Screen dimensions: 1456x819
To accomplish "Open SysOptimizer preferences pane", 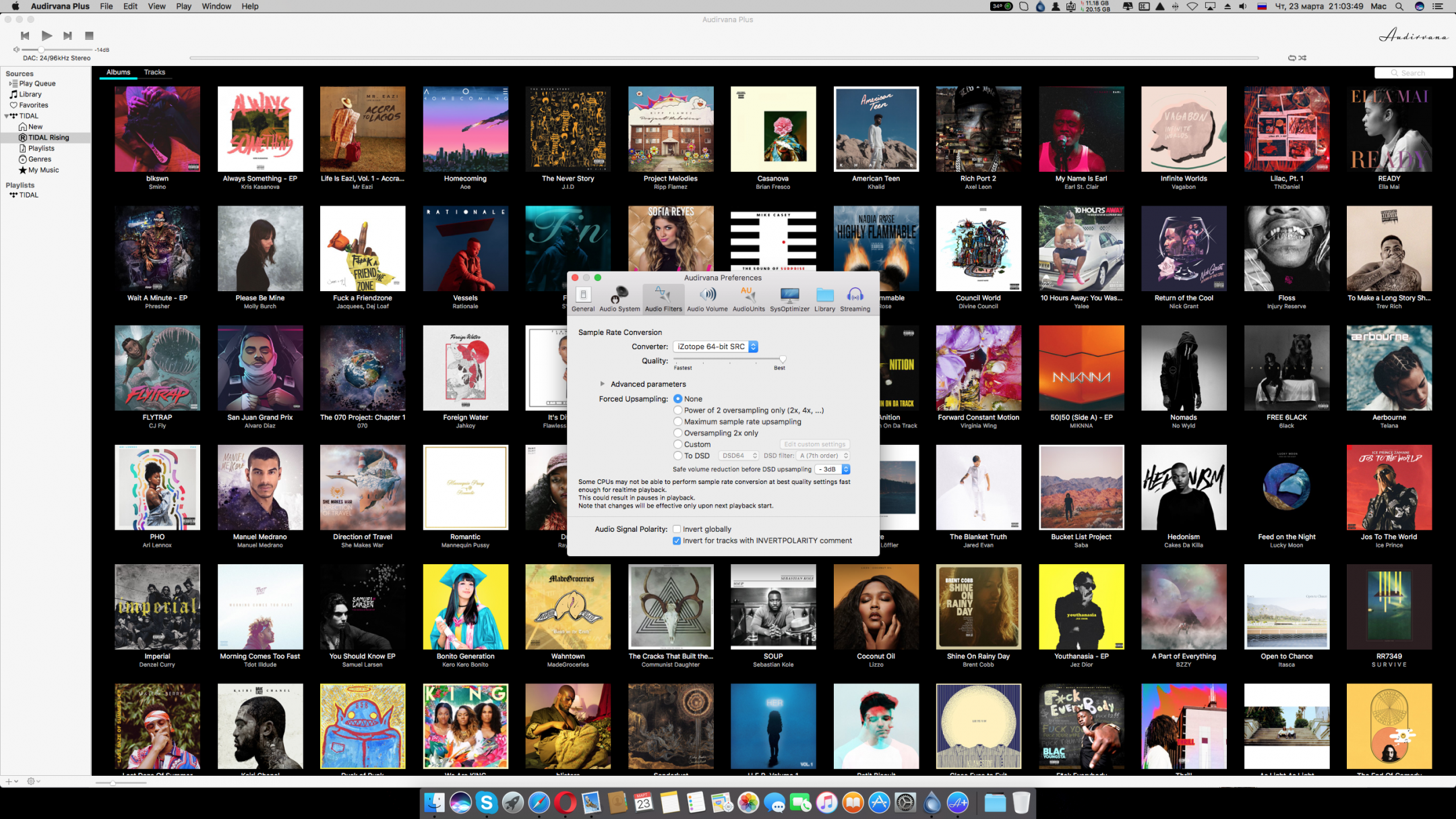I will [x=789, y=299].
